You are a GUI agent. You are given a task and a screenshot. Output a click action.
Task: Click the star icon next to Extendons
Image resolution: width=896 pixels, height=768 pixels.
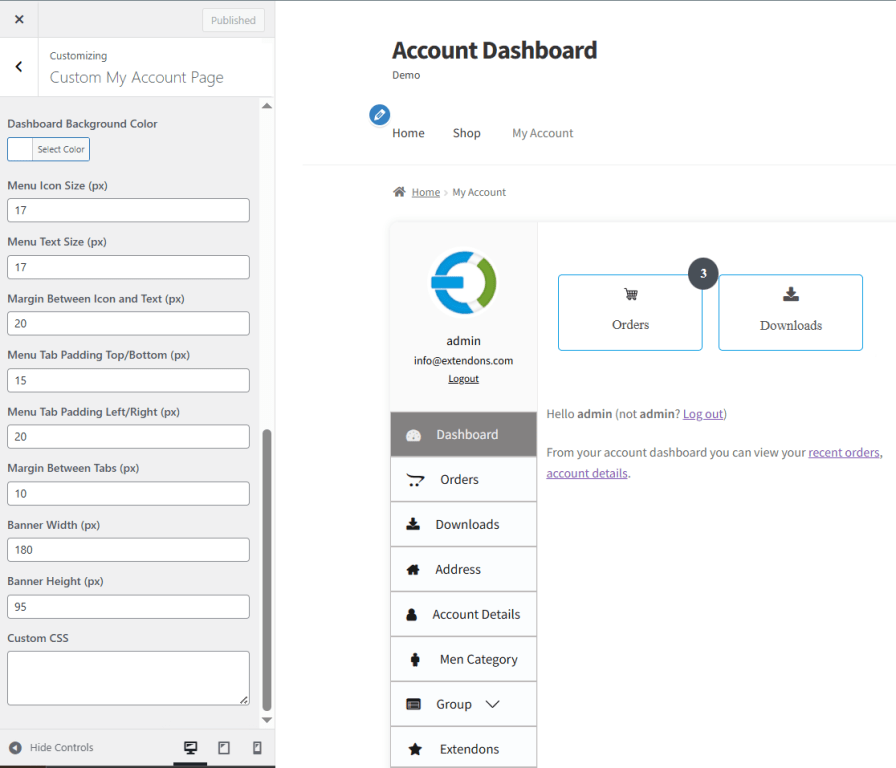point(414,747)
